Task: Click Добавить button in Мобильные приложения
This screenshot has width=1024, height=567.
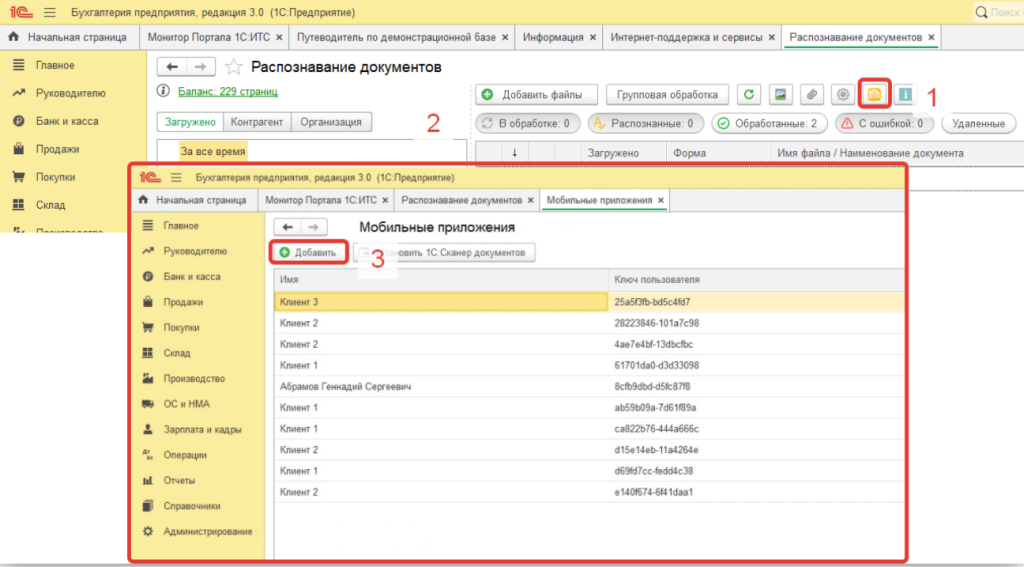Action: coord(309,252)
